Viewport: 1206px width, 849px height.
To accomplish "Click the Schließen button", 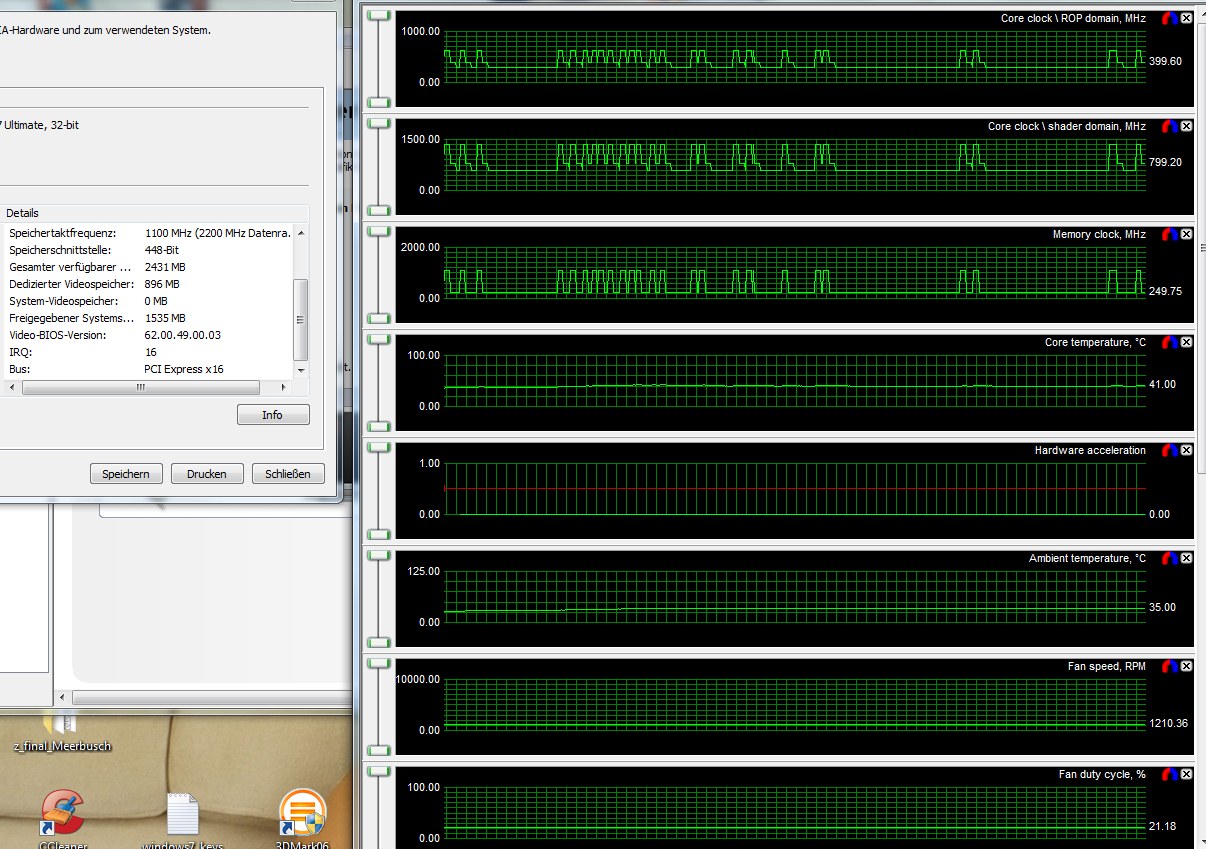I will (x=288, y=474).
